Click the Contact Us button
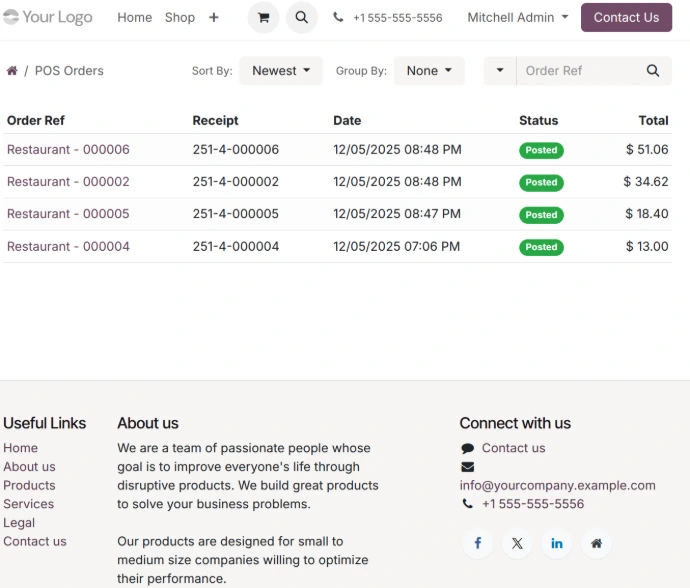The height and width of the screenshot is (588, 690). pos(626,18)
